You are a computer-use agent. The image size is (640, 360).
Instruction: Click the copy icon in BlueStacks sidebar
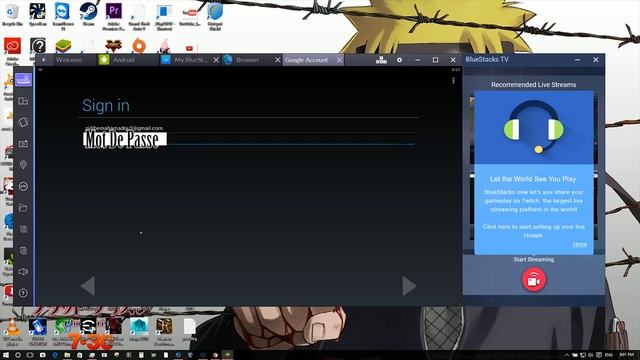[23, 229]
